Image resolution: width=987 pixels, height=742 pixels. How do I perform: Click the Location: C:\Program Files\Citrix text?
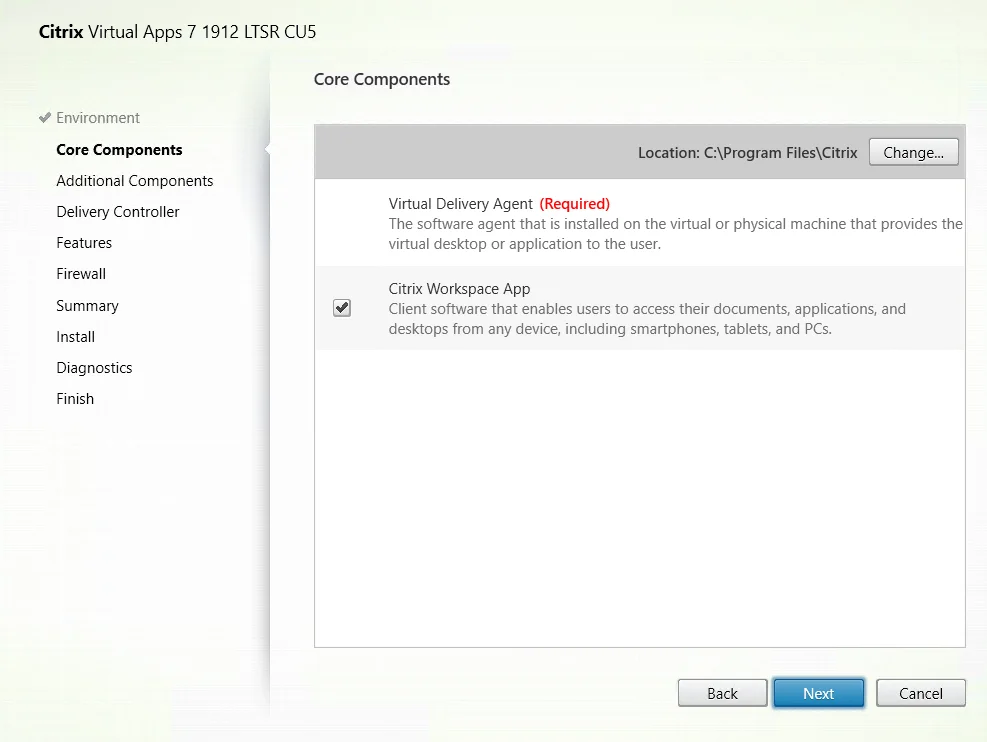[747, 153]
